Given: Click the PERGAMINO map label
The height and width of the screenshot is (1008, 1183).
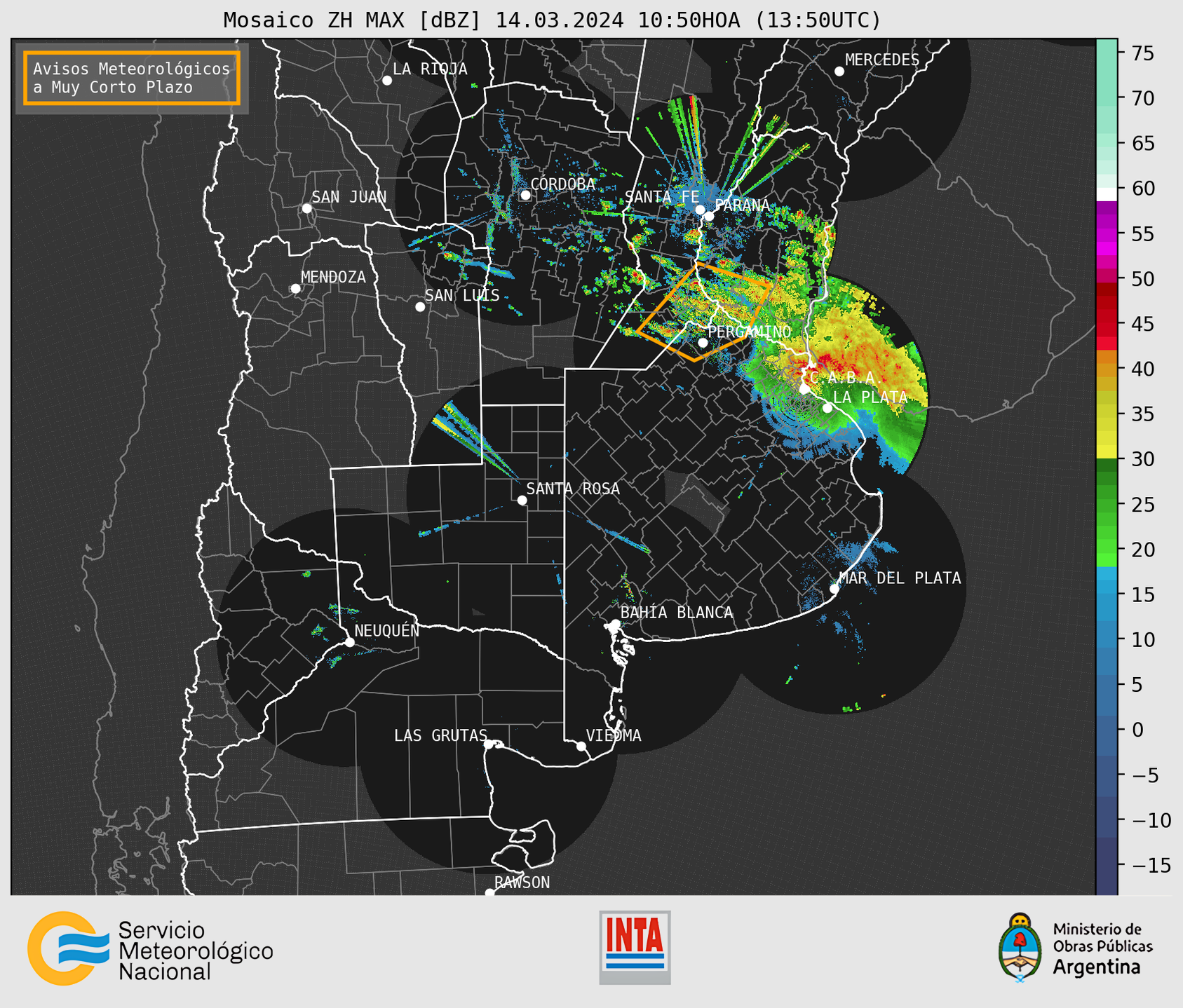Looking at the screenshot, I should tap(750, 332).
